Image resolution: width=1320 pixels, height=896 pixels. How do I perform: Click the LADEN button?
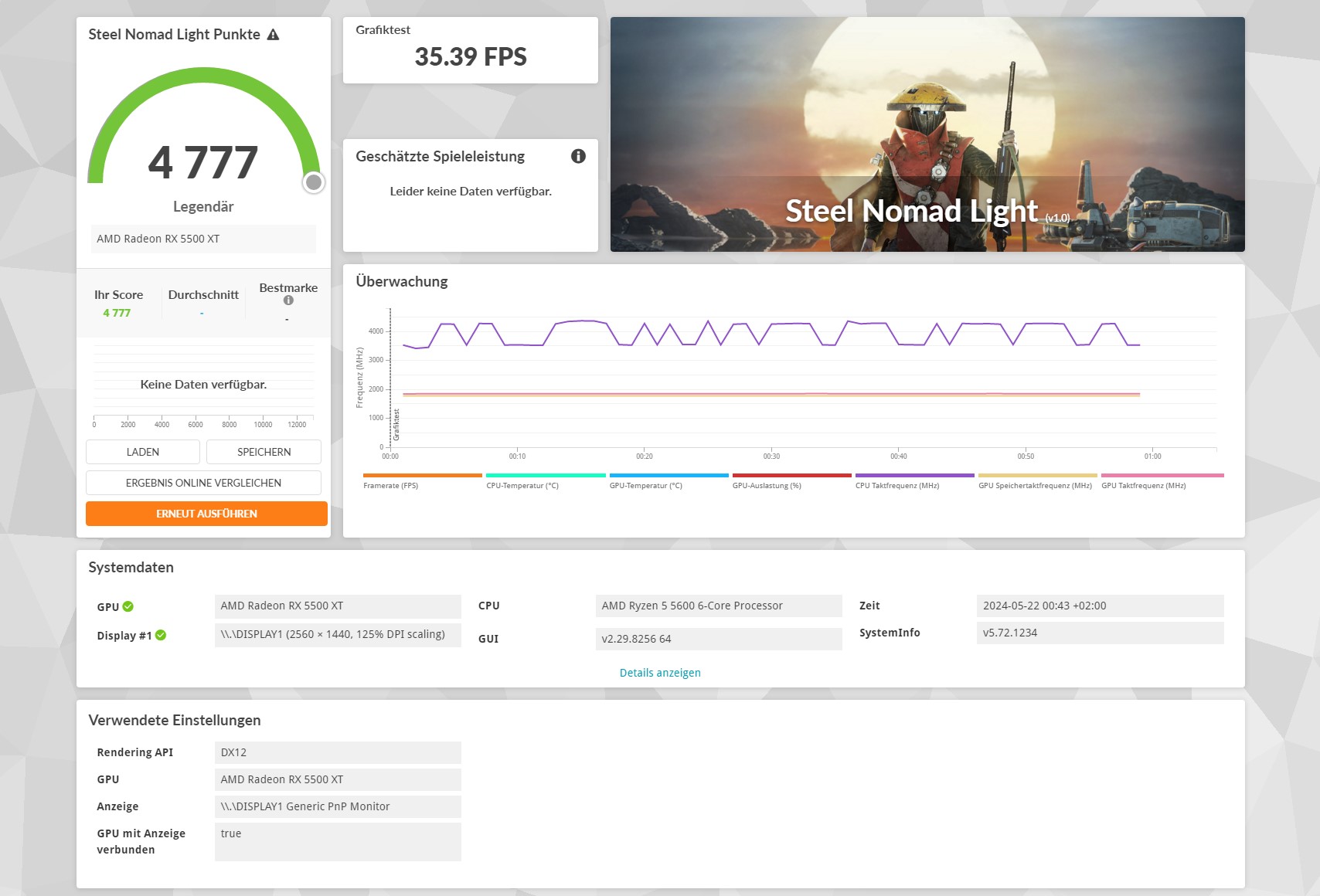143,452
